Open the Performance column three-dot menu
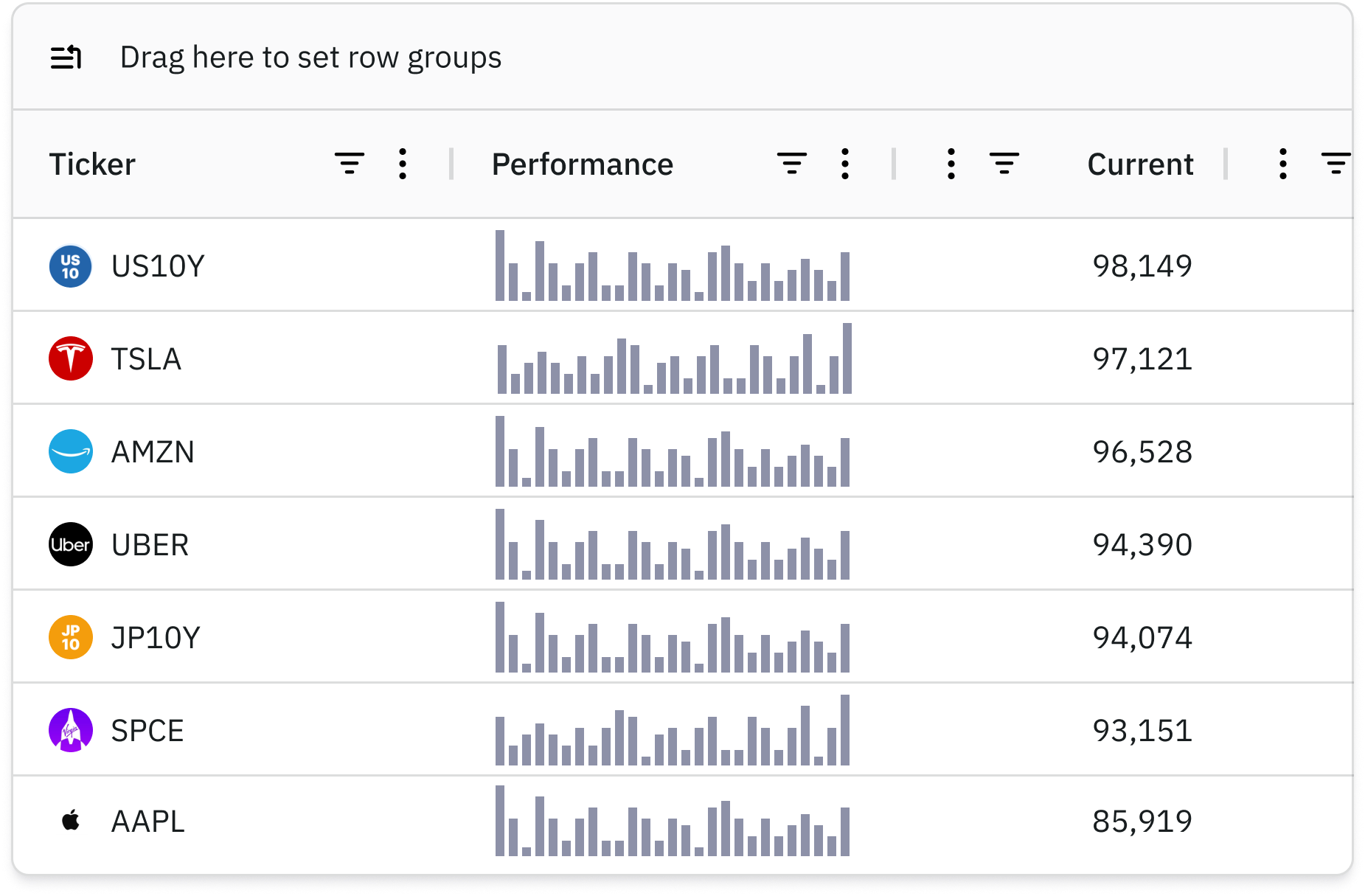 (x=845, y=164)
